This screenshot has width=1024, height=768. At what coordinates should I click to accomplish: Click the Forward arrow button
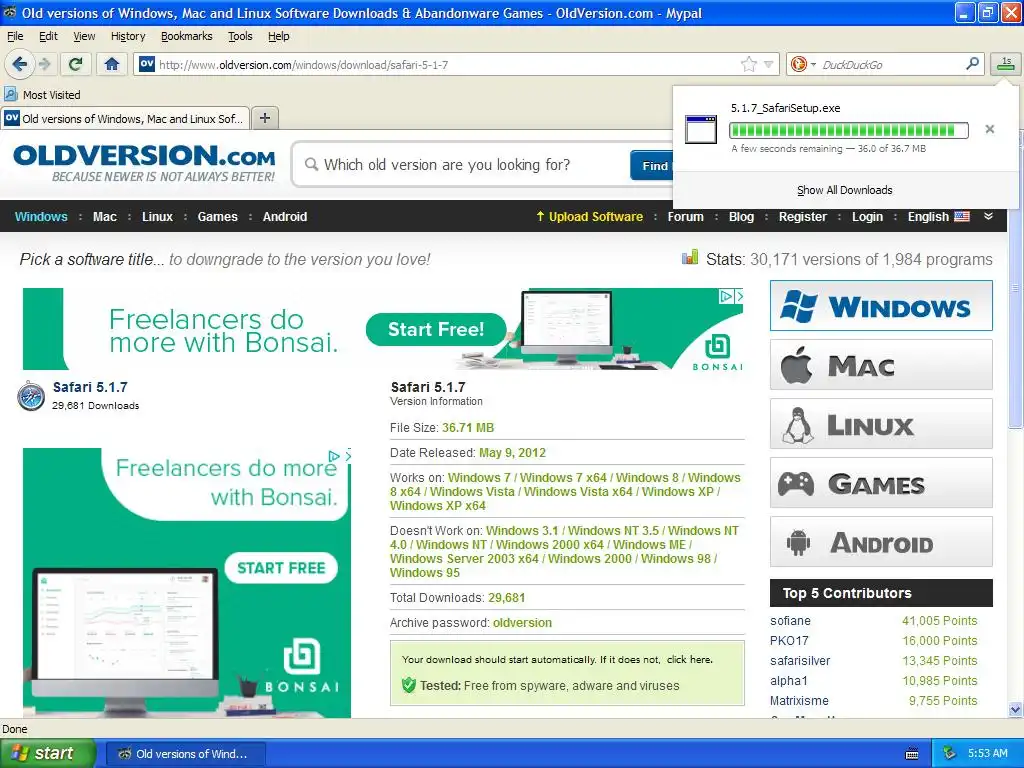coord(44,64)
